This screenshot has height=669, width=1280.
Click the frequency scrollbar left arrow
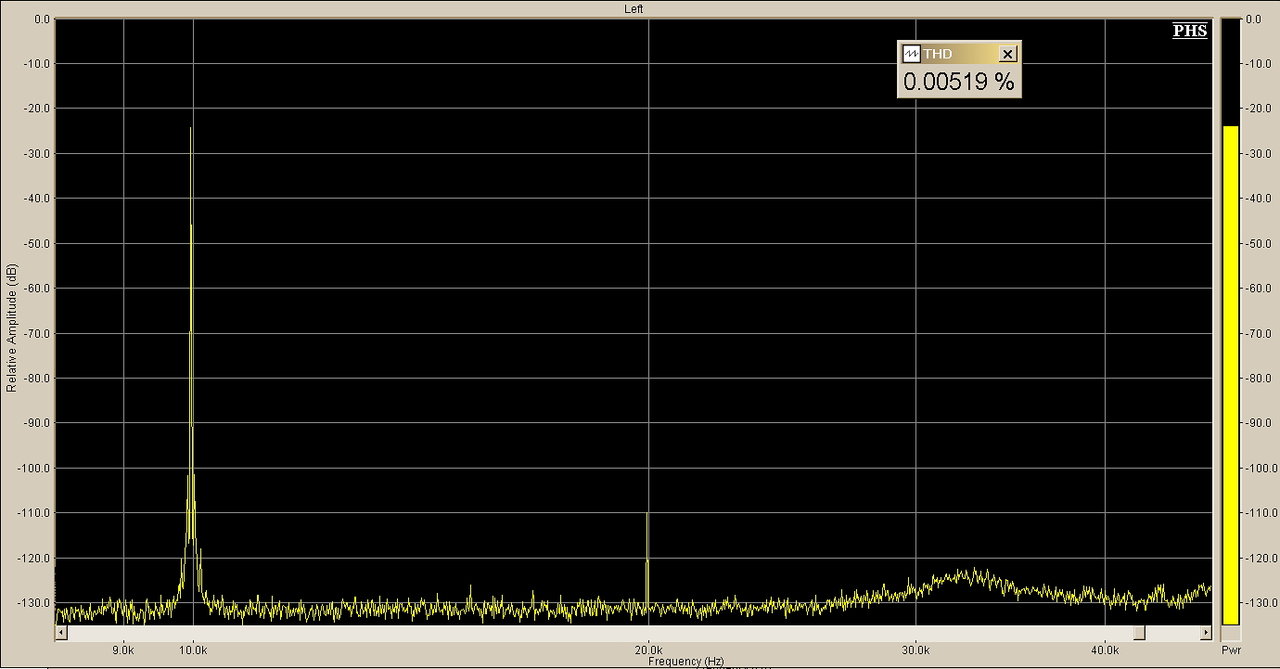[x=60, y=633]
